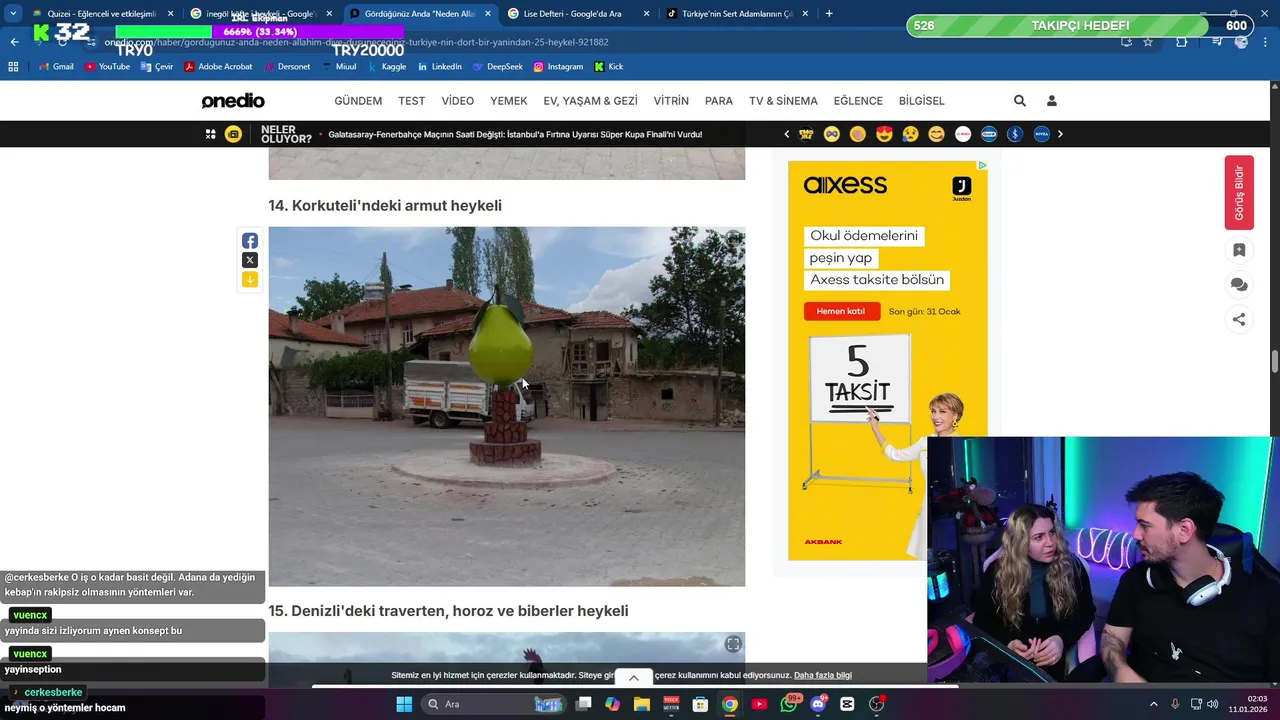This screenshot has width=1280, height=720.
Task: Click the Windows taskbar search box
Action: pyautogui.click(x=492, y=704)
